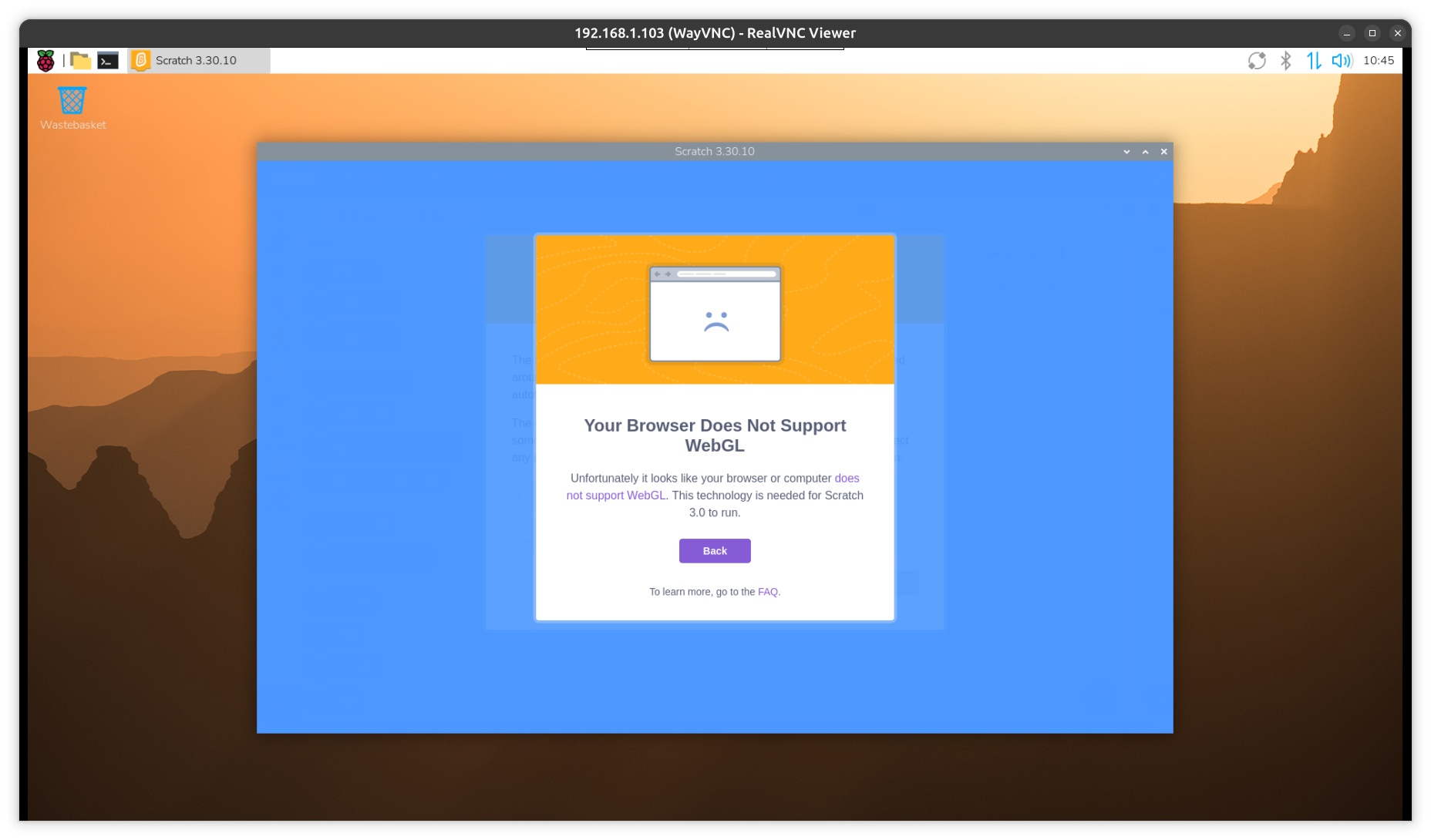The height and width of the screenshot is (840, 1431).
Task: Open the Terminal from the taskbar
Action: point(108,61)
